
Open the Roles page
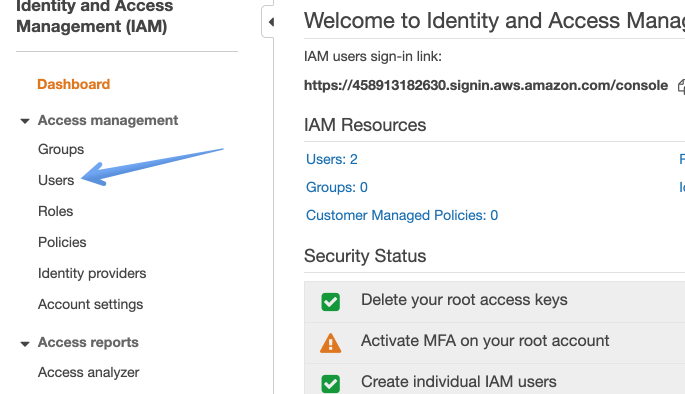[55, 211]
